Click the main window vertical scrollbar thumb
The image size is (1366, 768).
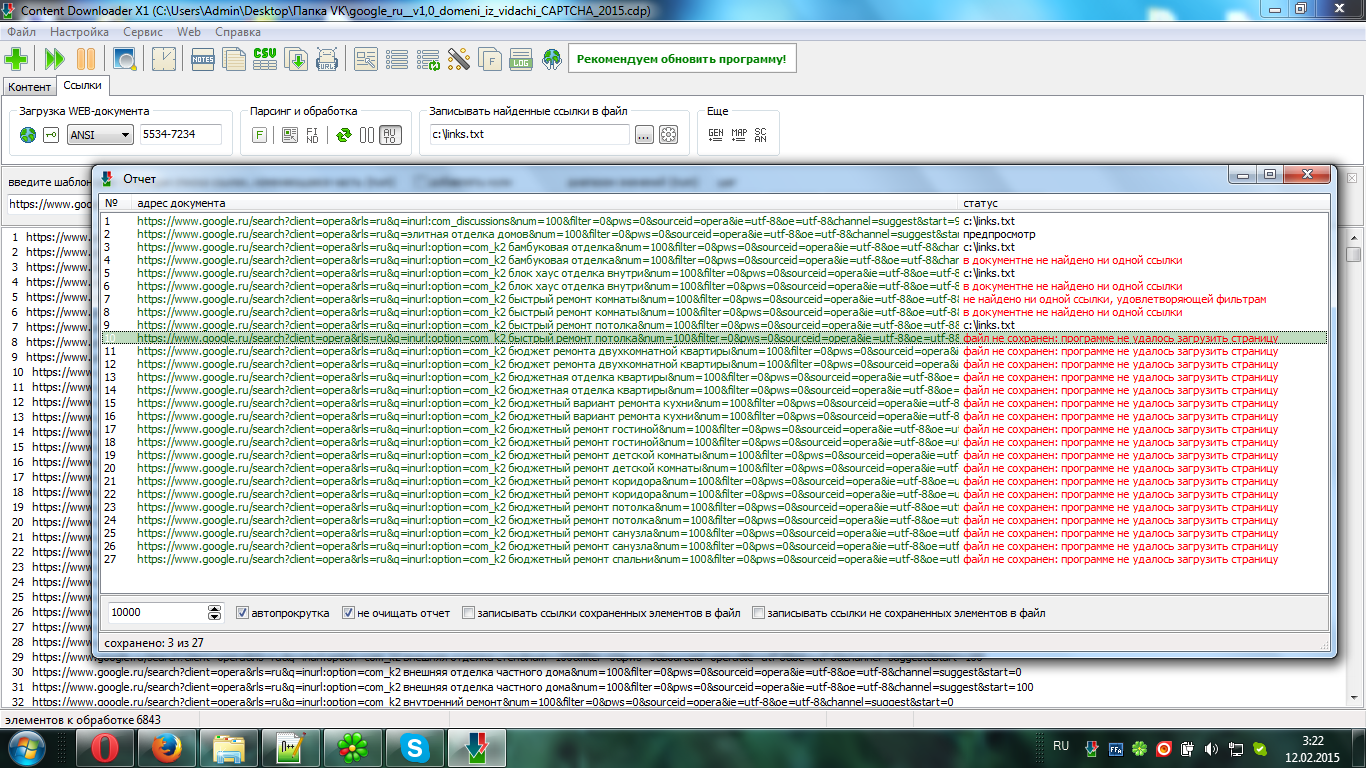(1354, 254)
